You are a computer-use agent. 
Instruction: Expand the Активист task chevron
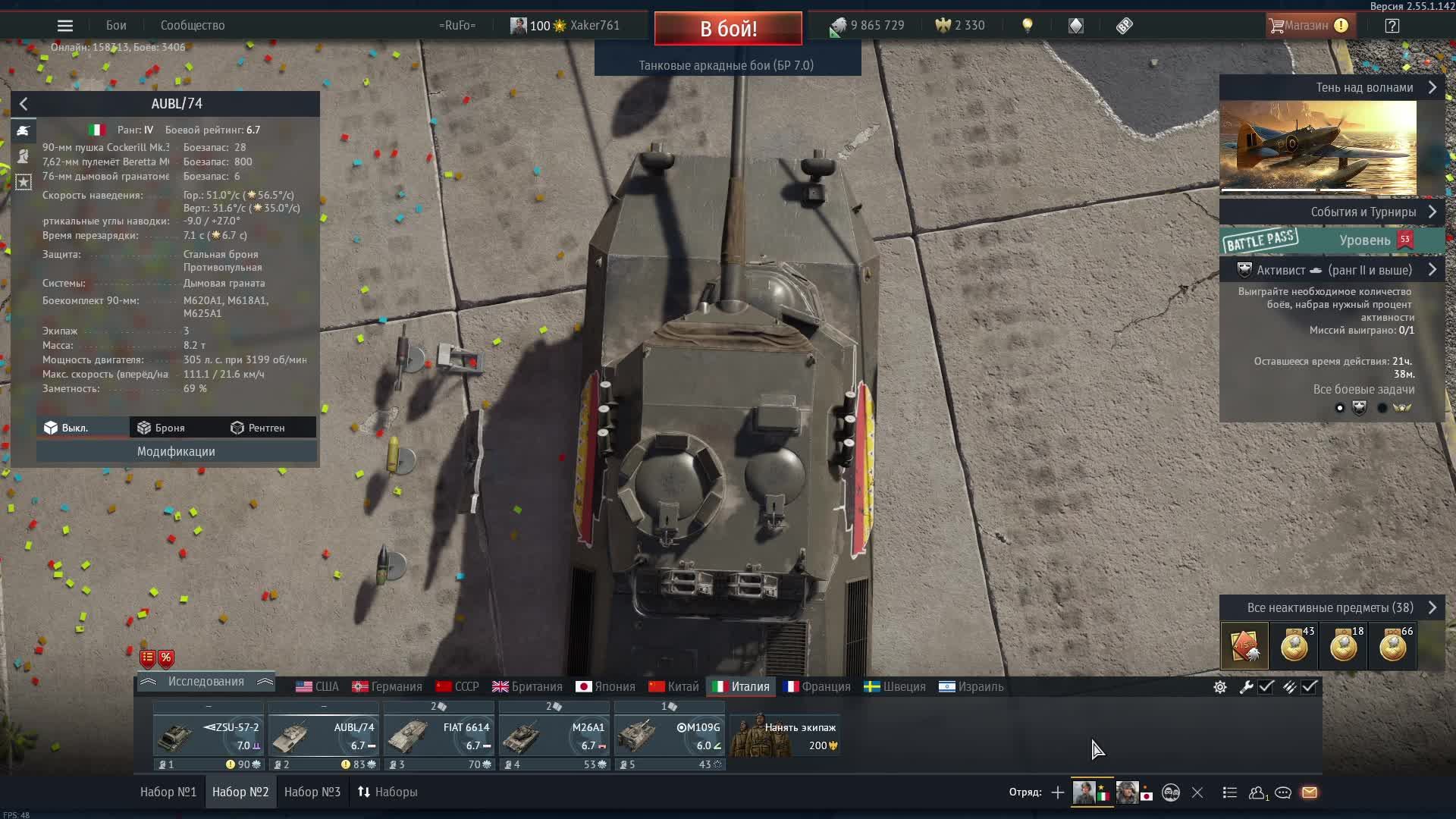[1432, 270]
